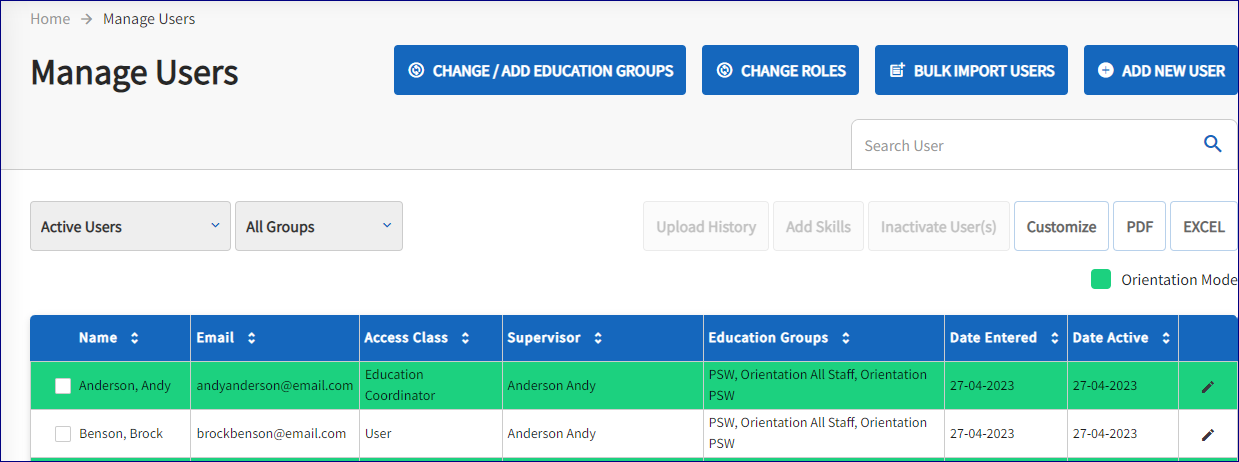Click email brockbenson@email.com
Viewport: 1239px width, 462px height.
coord(271,434)
